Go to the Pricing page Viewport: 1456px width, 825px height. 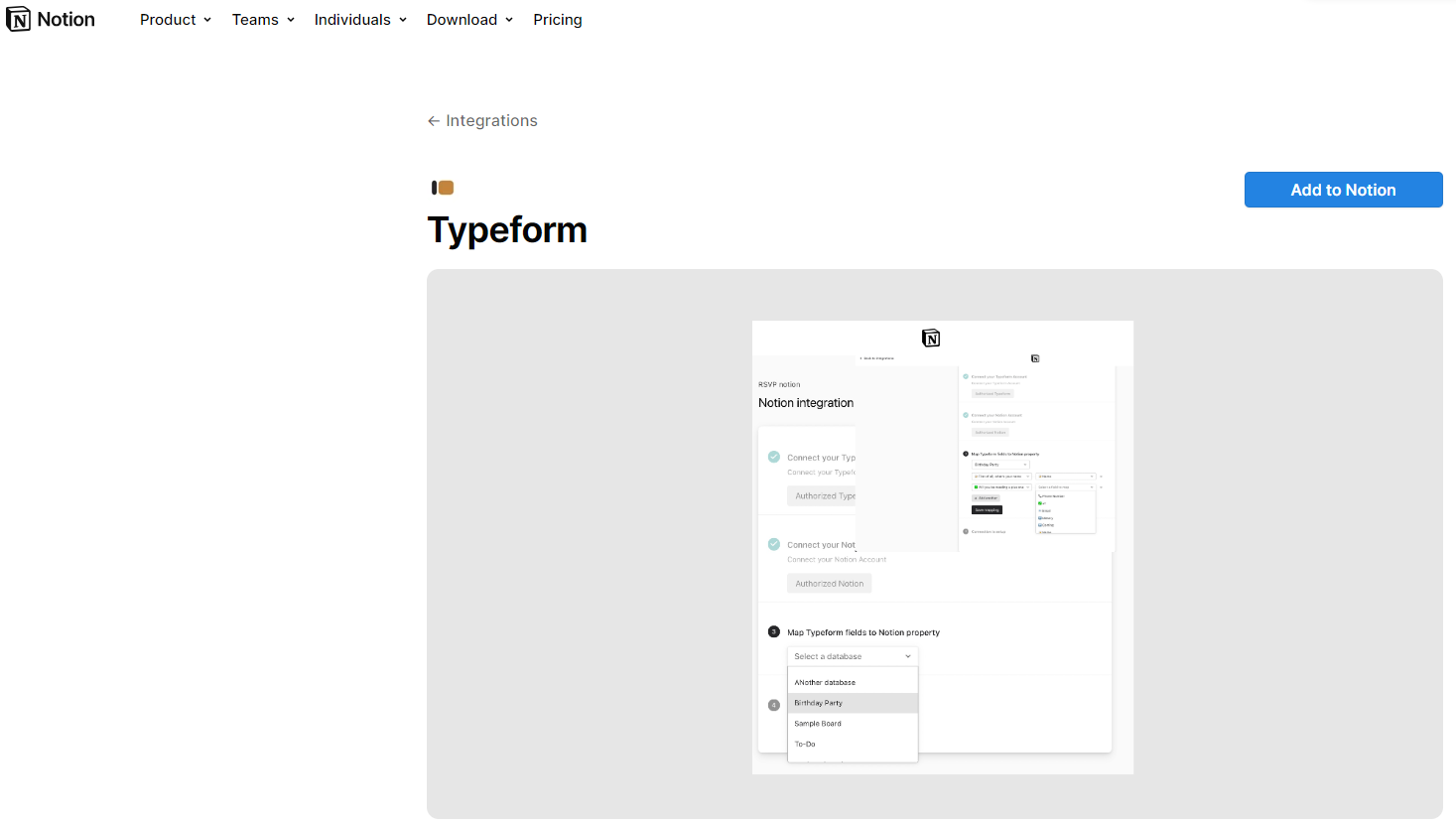coord(558,20)
